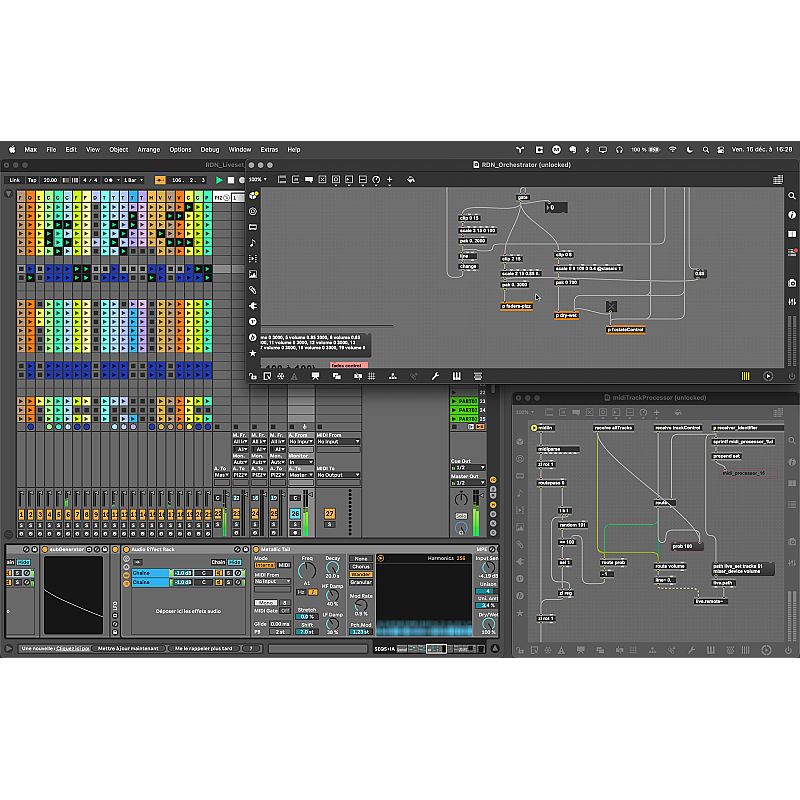Click the plus icon to add a new Max object

tap(390, 180)
